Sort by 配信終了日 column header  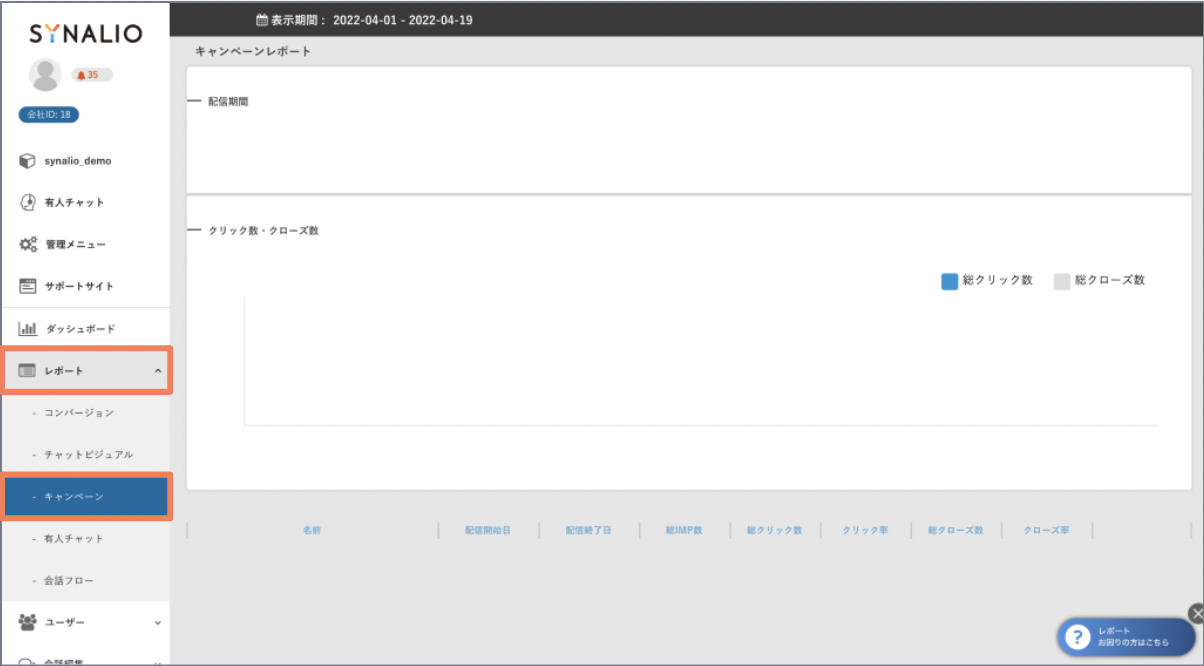(x=588, y=530)
